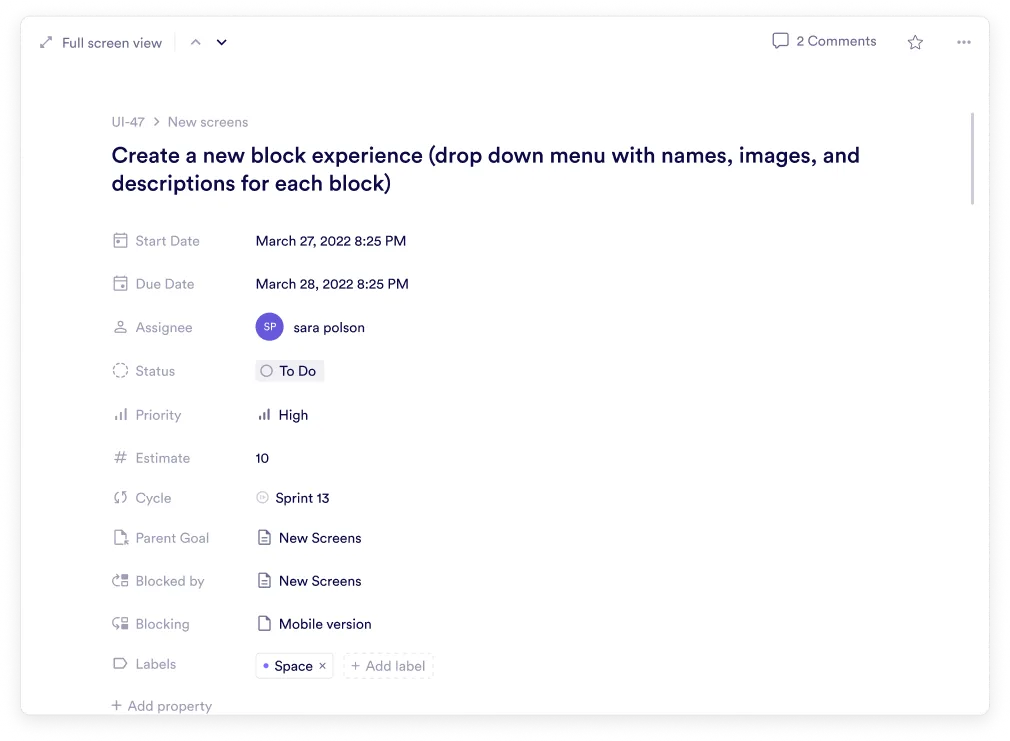The height and width of the screenshot is (741, 1010).
Task: Change the To Do status
Action: coord(289,371)
